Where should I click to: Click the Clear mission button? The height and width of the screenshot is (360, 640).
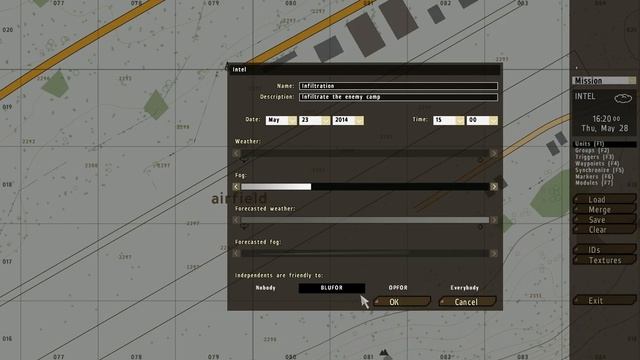click(x=604, y=229)
